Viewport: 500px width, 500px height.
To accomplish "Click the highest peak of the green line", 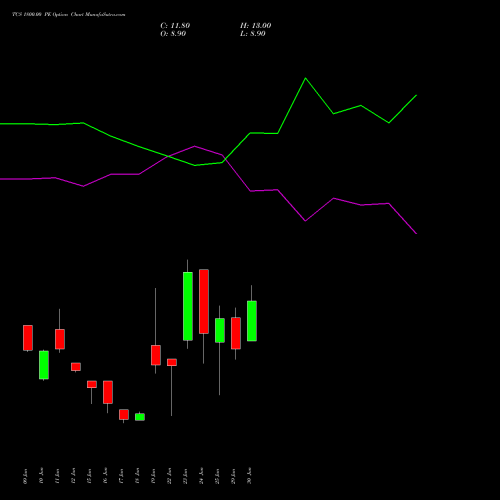I will pos(305,78).
